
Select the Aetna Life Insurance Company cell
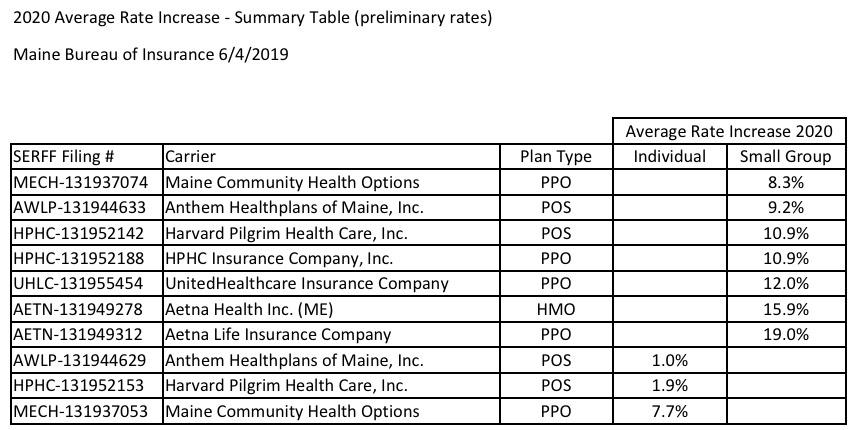278,335
